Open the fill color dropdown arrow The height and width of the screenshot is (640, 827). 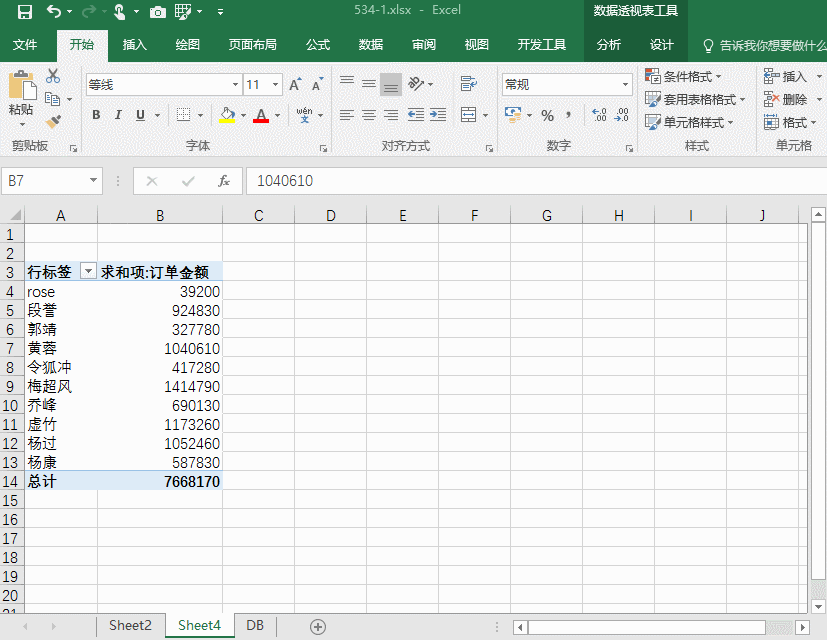coord(243,115)
